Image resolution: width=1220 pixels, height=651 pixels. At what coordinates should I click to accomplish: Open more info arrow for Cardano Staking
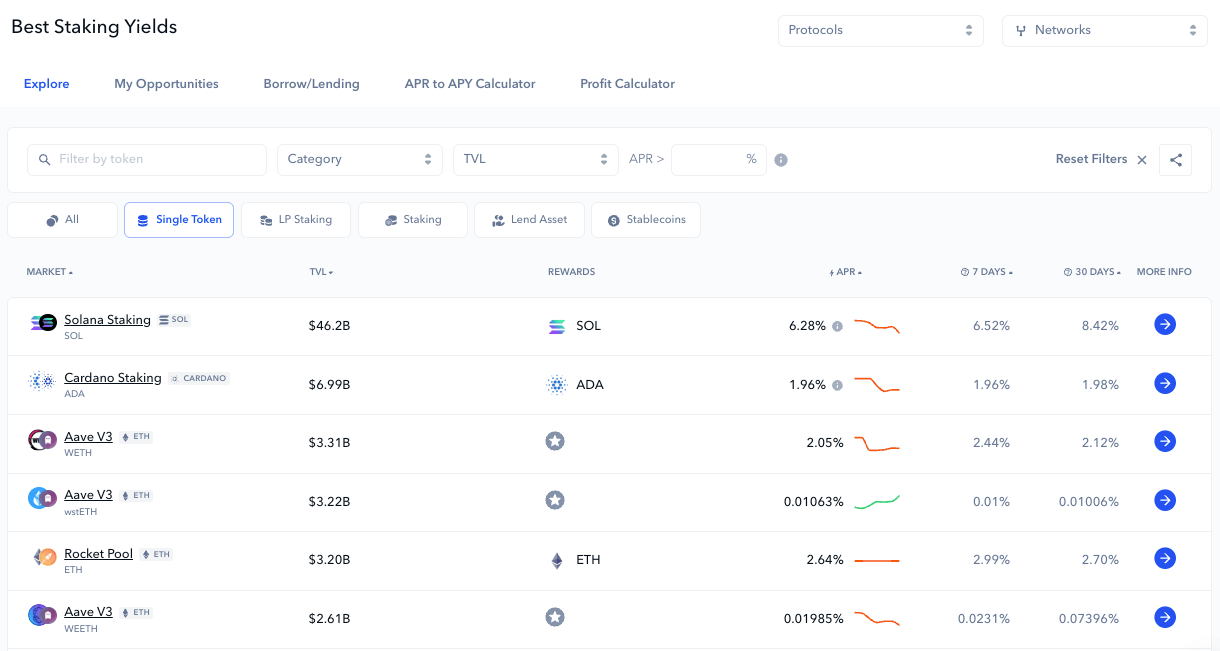tap(1164, 383)
